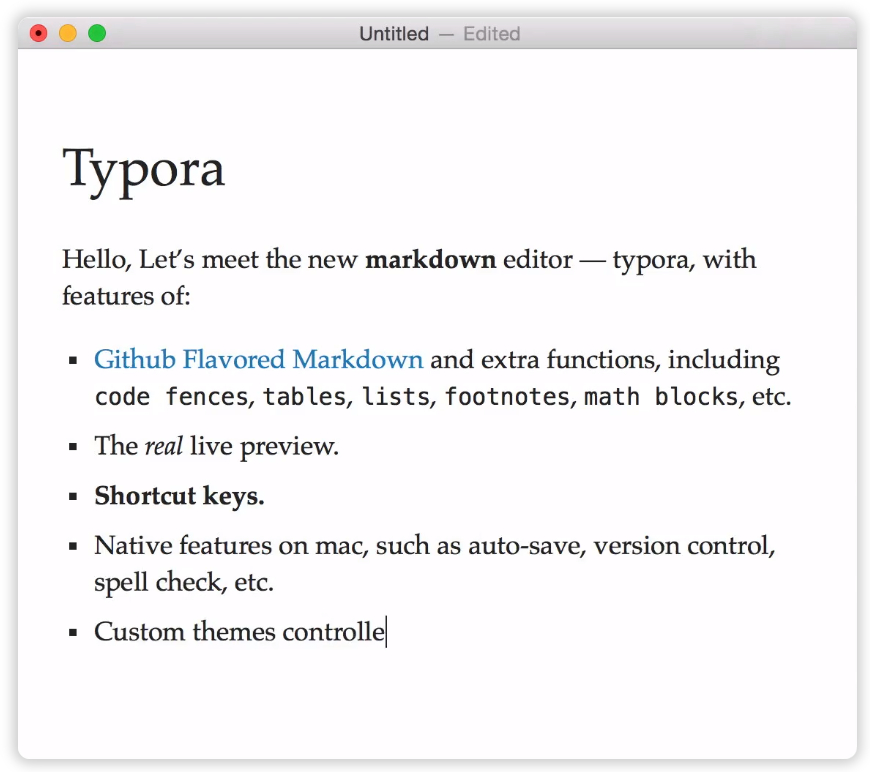The image size is (870, 772).
Task: Open the Github Flavored Markdown link
Action: [259, 360]
